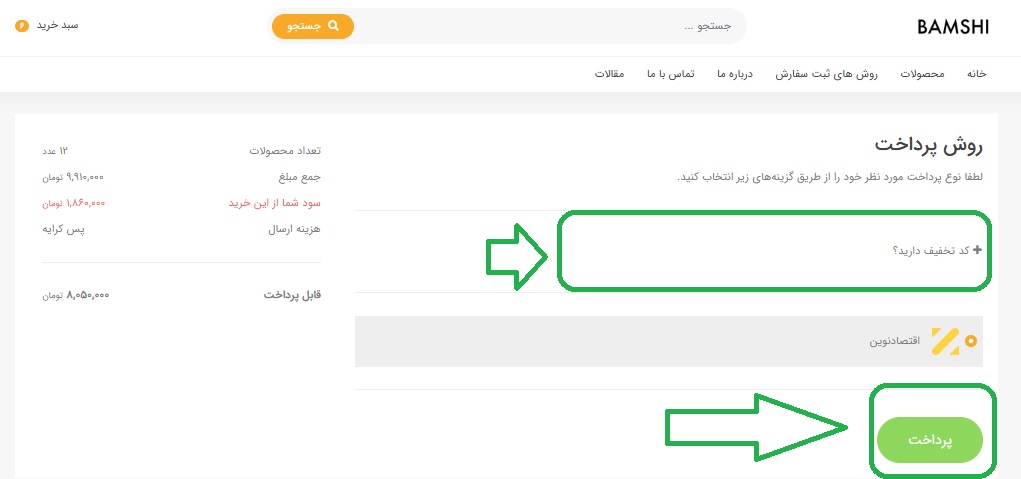Open the درباره ما page
Image resolution: width=1021 pixels, height=479 pixels.
pyautogui.click(x=734, y=75)
